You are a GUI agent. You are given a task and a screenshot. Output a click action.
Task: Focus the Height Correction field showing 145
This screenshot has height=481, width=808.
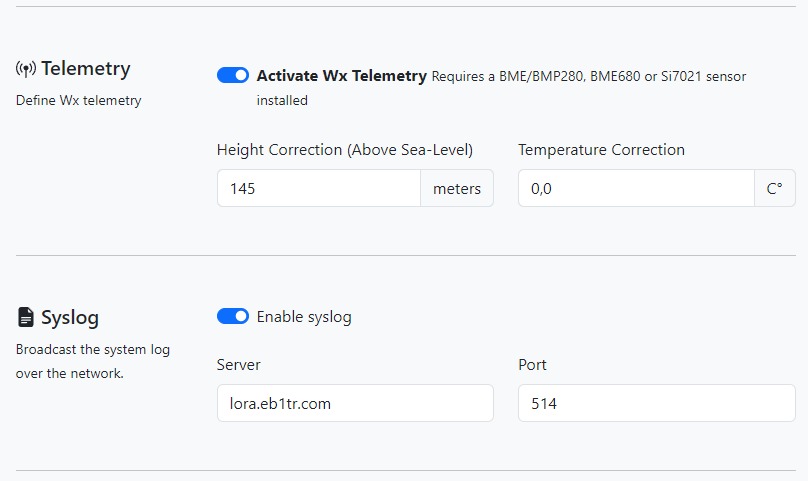click(319, 188)
